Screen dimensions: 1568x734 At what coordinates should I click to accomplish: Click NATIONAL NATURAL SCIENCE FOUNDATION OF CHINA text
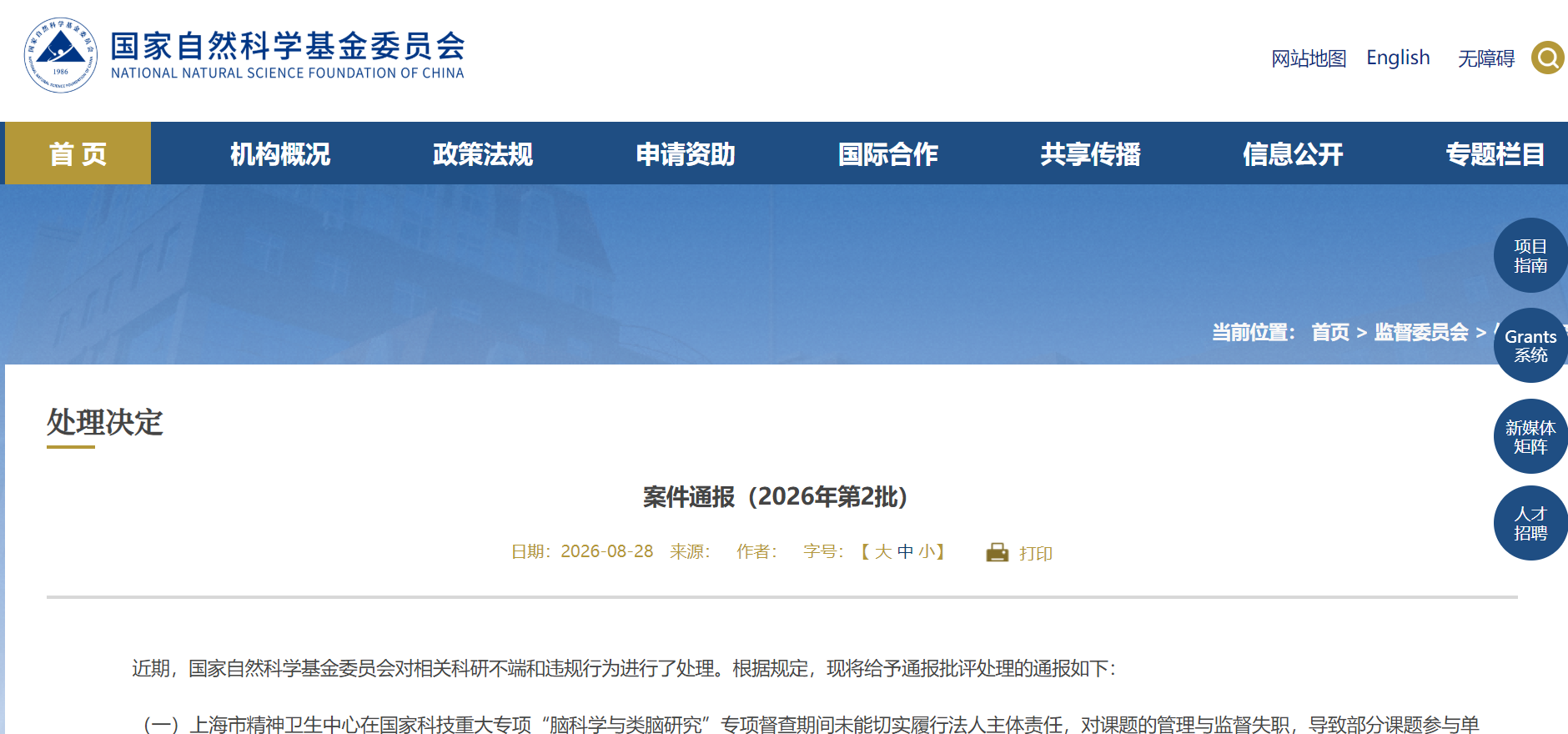point(288,73)
